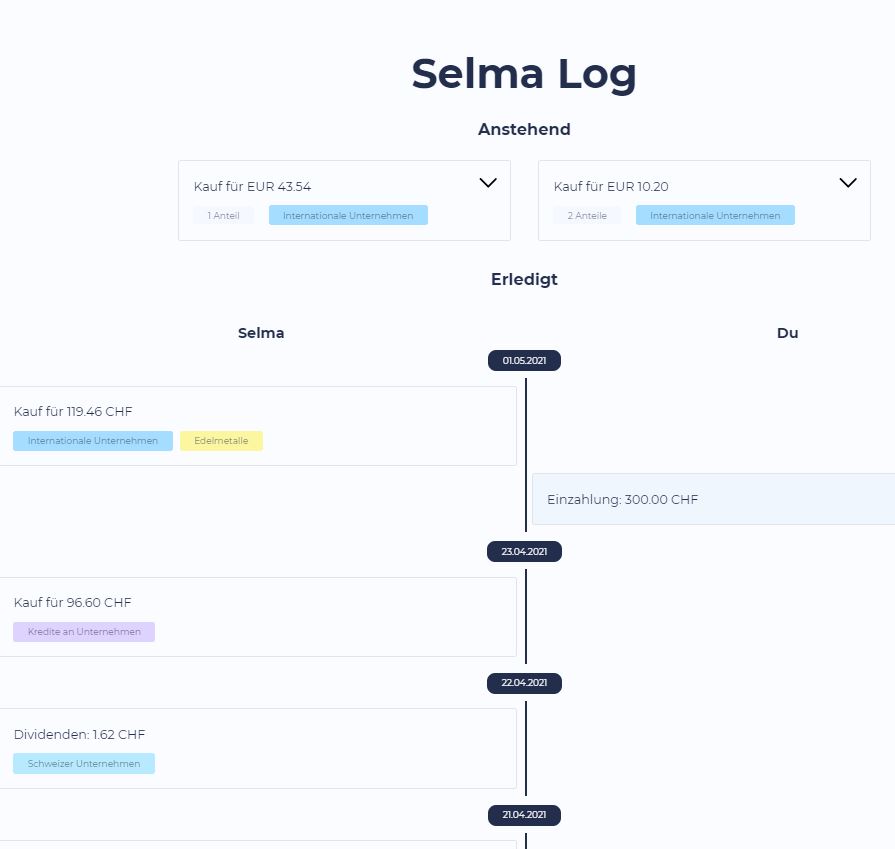Viewport: 895px width, 849px height.
Task: Select the 22.04.2021 date marker
Action: 524,683
